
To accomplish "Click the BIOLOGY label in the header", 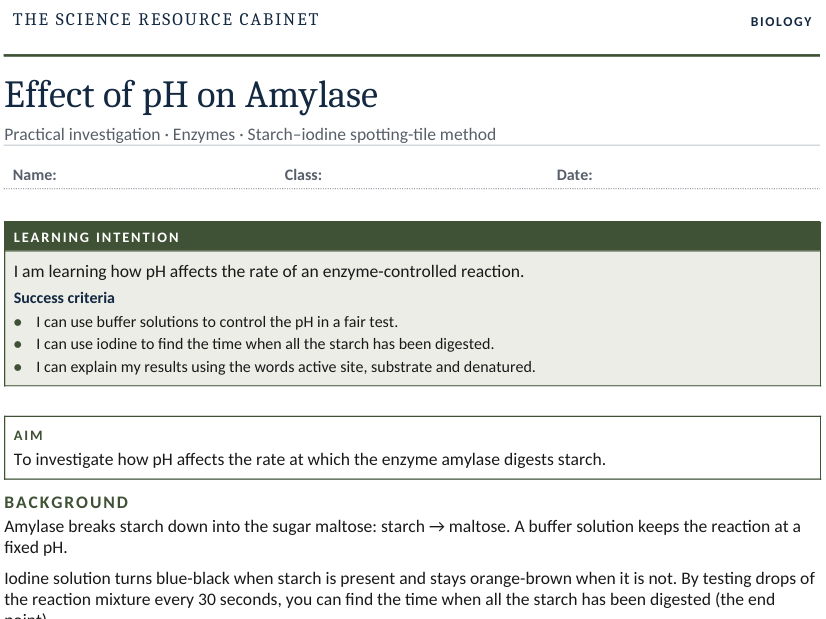I will pyautogui.click(x=781, y=22).
